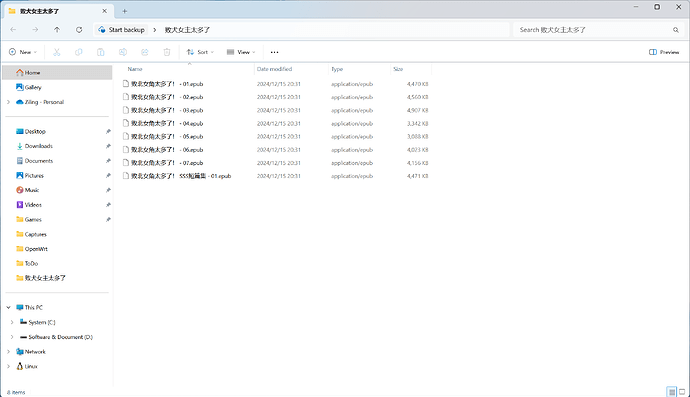Unpin Music using its pin icon
The height and width of the screenshot is (397, 690).
click(x=108, y=190)
